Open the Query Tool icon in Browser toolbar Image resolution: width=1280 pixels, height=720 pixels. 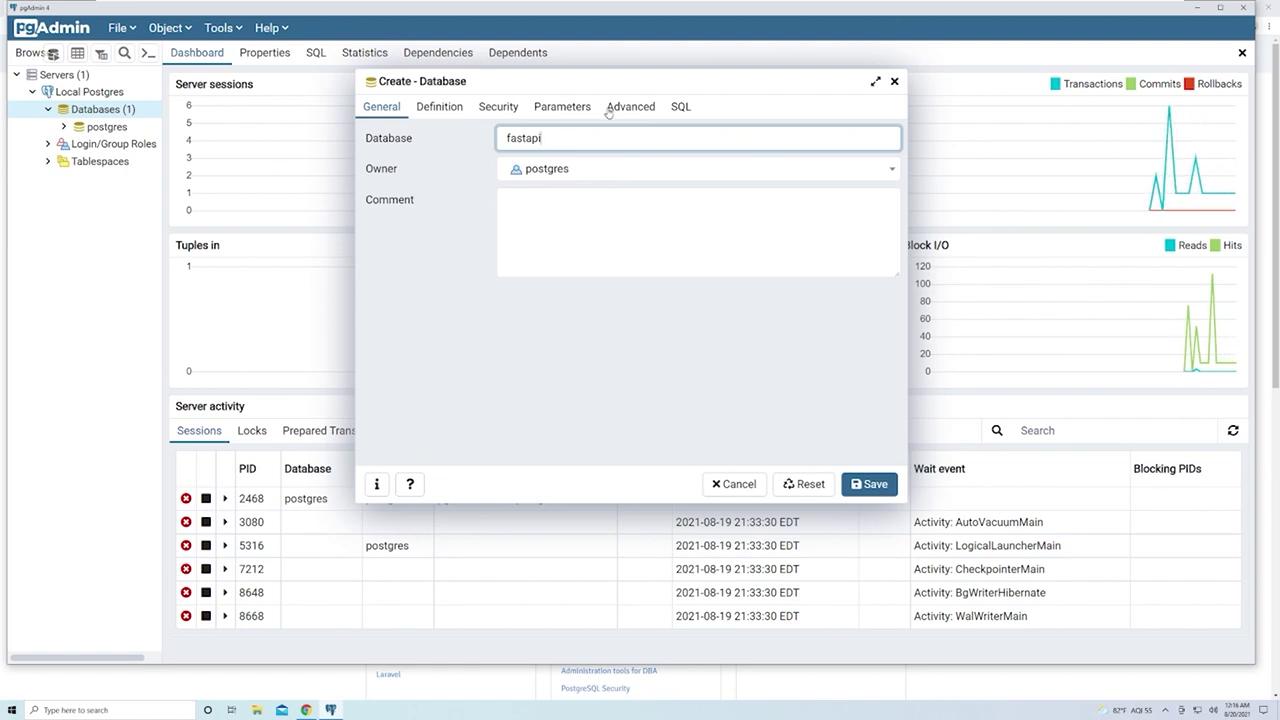(53, 53)
